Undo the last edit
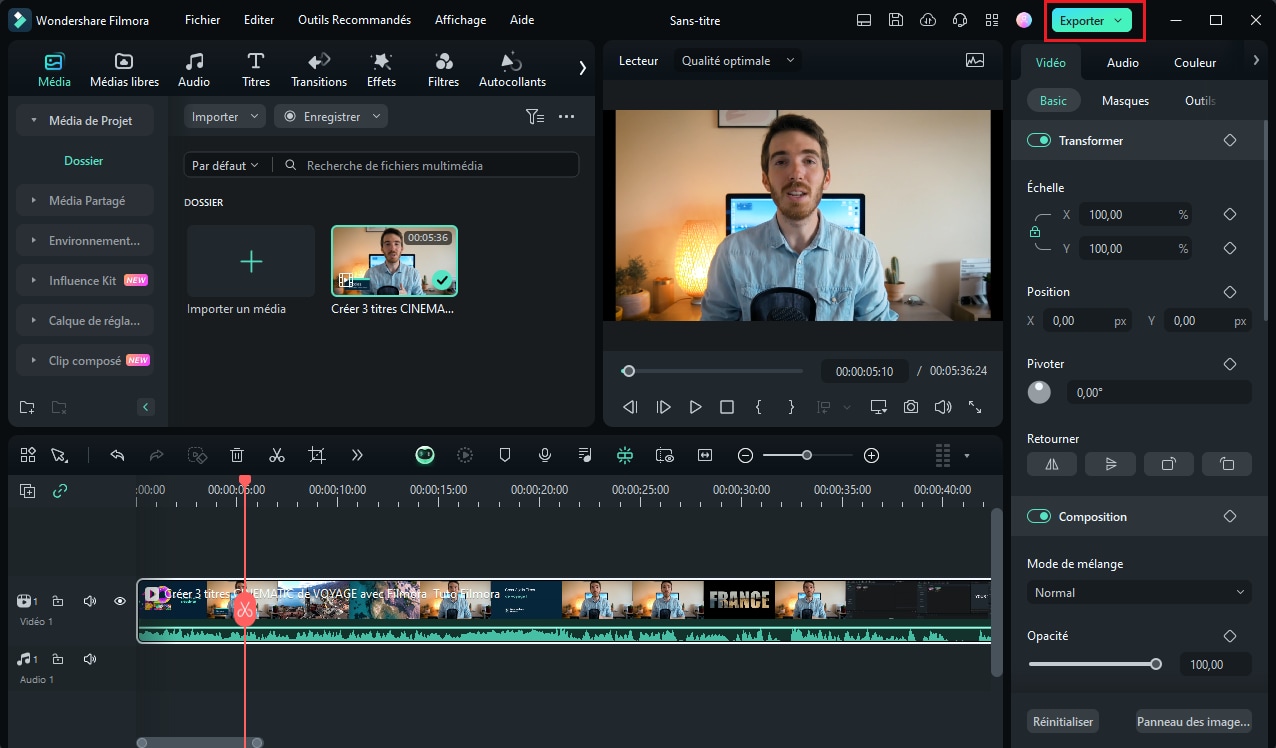This screenshot has width=1276, height=748. (117, 455)
